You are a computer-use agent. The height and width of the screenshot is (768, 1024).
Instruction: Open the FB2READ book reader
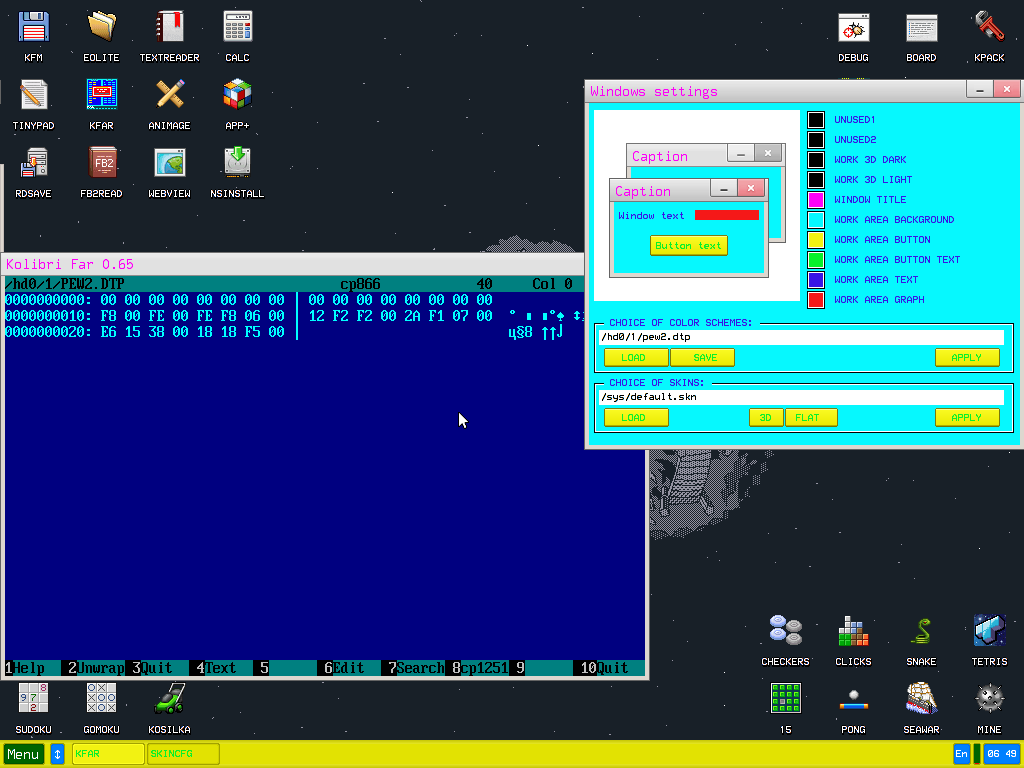click(101, 162)
